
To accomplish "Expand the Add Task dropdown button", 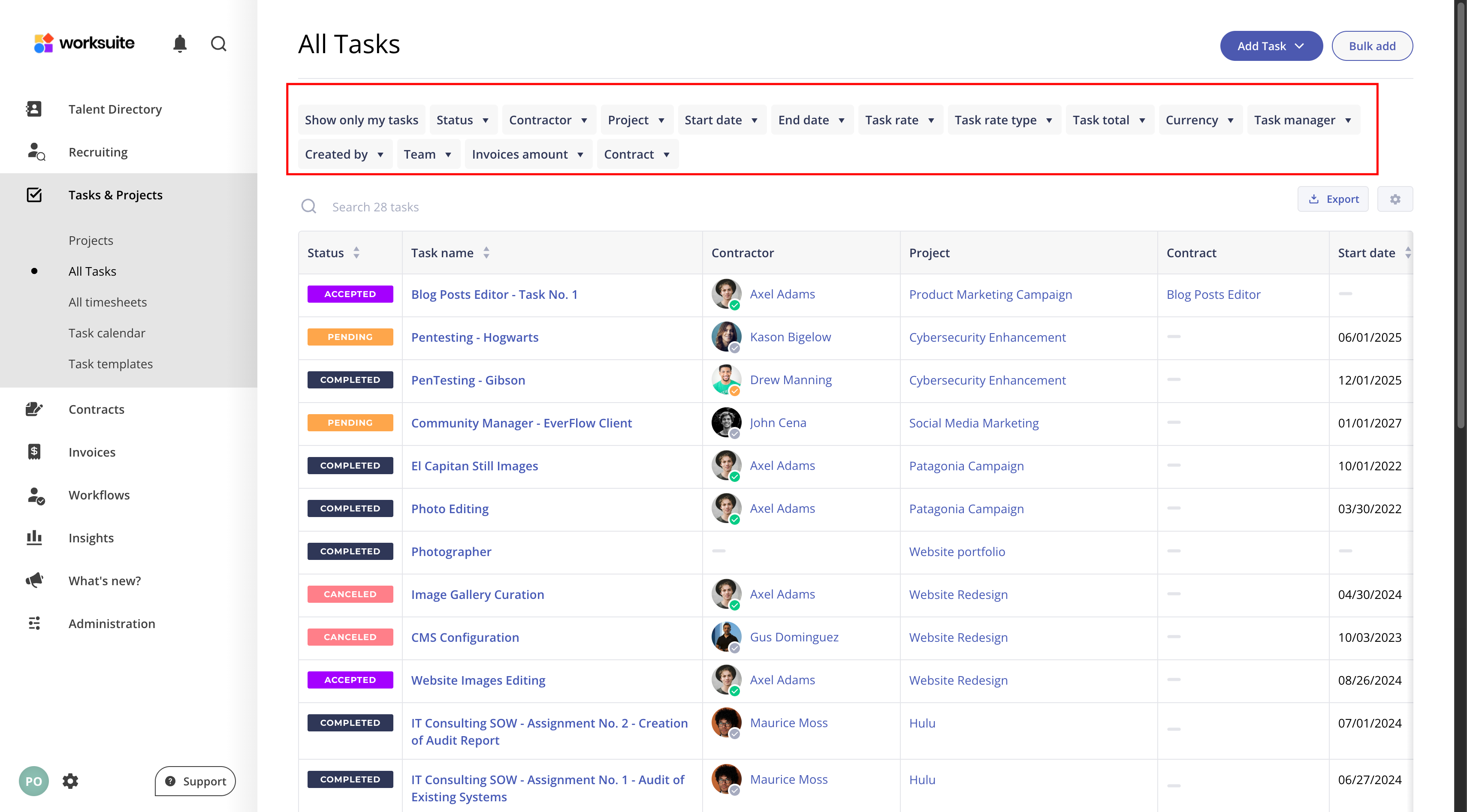I will (x=1271, y=46).
